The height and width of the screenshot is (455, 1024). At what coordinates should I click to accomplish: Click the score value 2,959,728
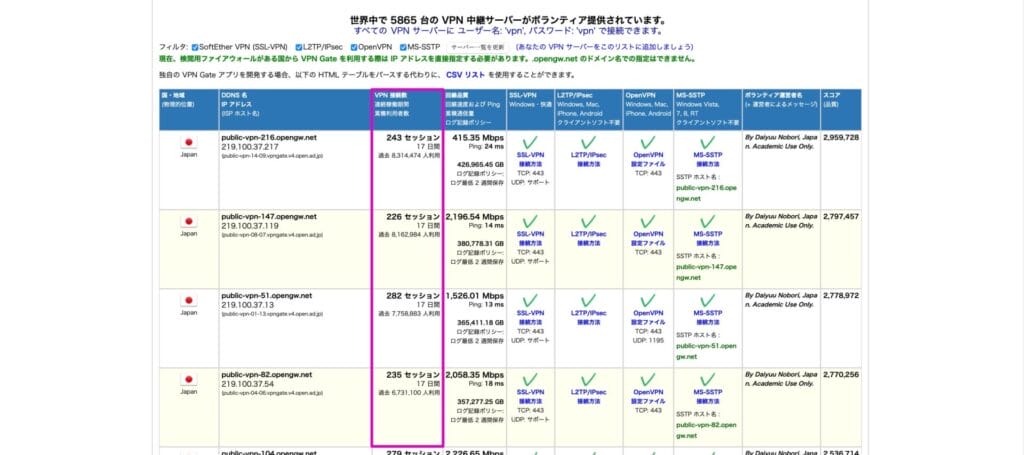pos(841,138)
